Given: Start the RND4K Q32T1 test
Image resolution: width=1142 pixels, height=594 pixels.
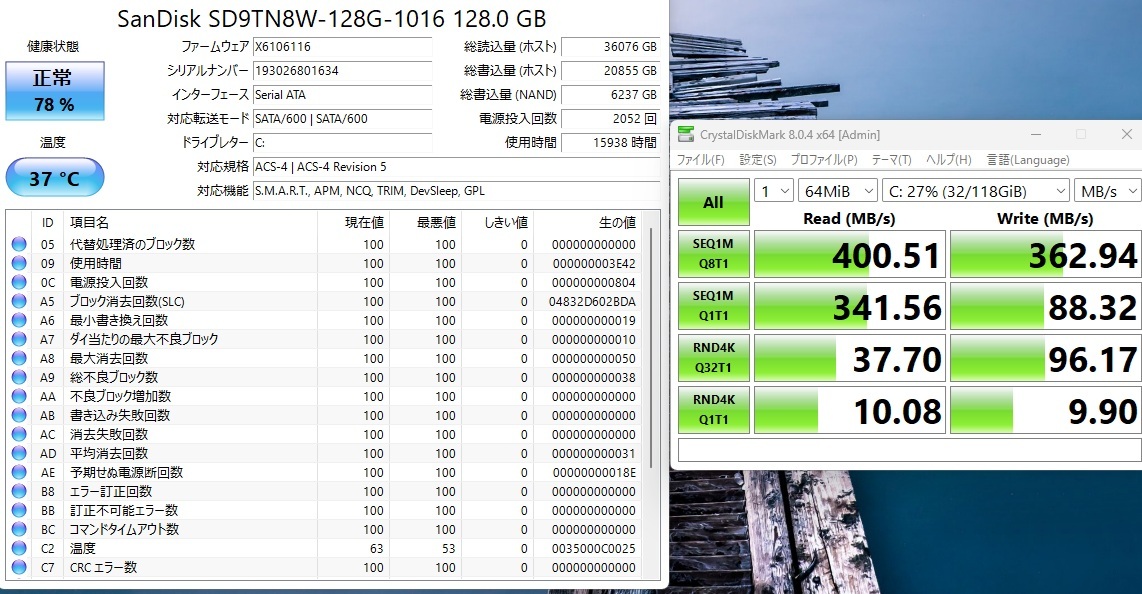Looking at the screenshot, I should pyautogui.click(x=714, y=357).
